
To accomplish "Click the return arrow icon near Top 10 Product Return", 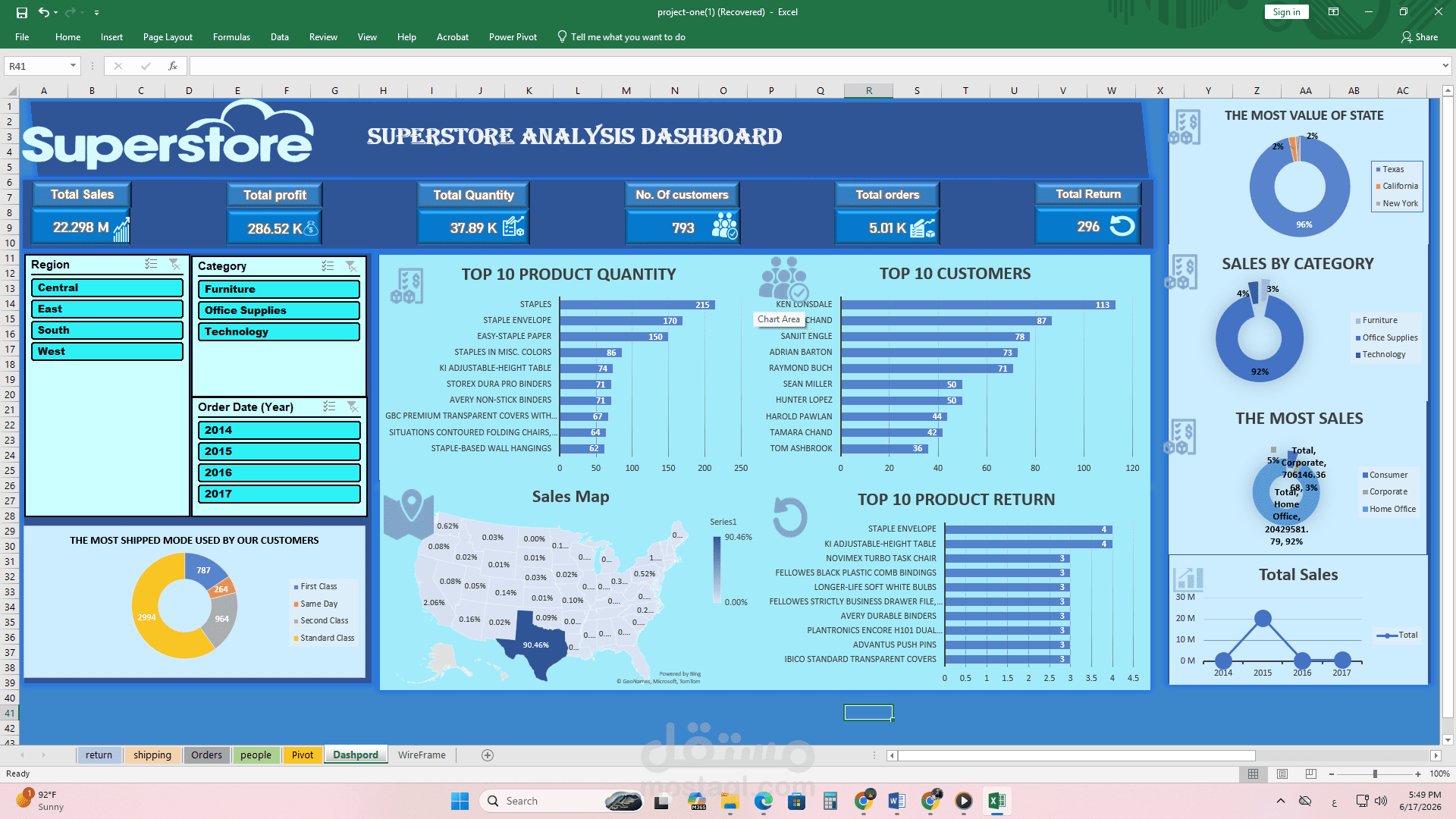I will (x=789, y=517).
